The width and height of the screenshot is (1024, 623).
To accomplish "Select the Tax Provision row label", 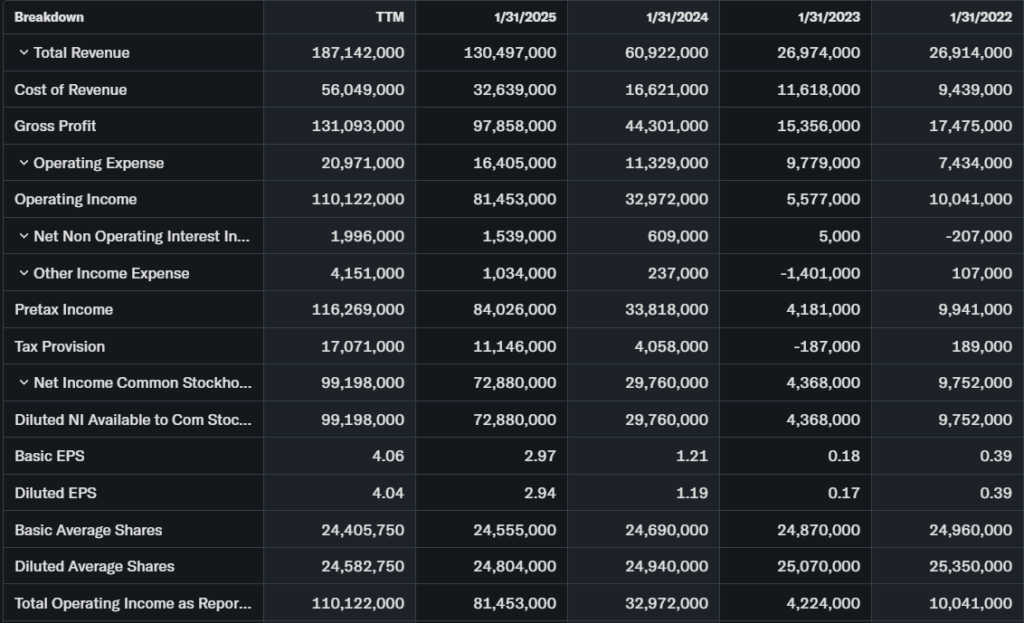I will click(x=60, y=346).
